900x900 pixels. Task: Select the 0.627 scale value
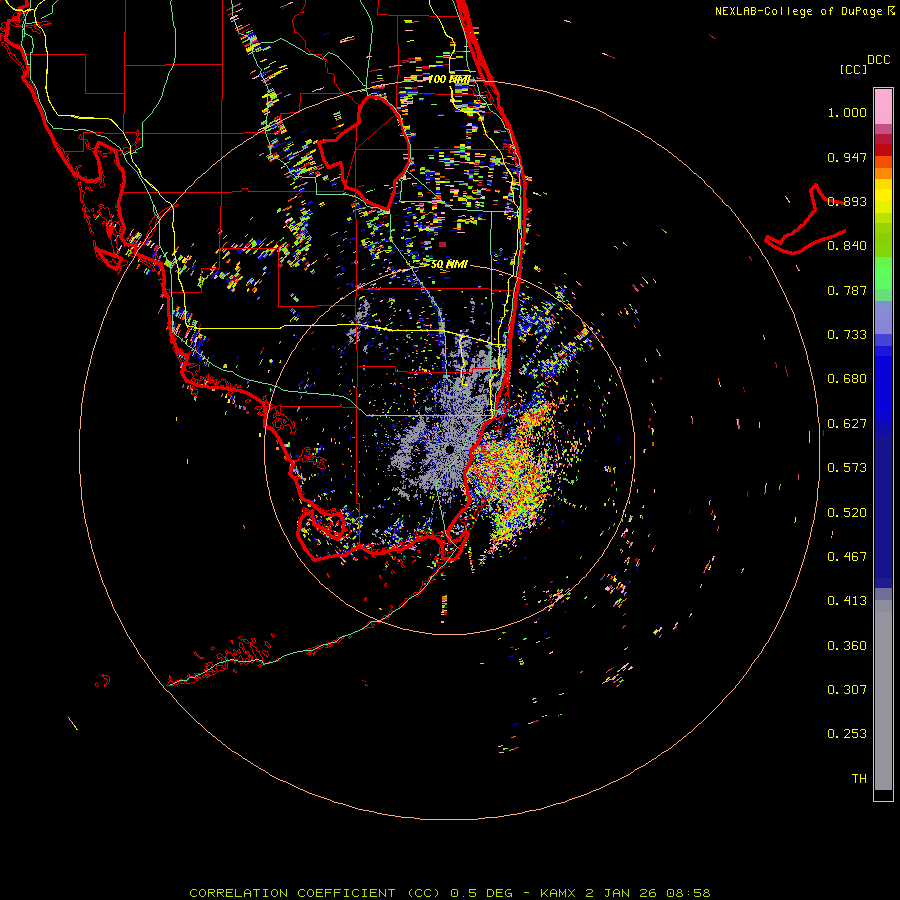[847, 424]
